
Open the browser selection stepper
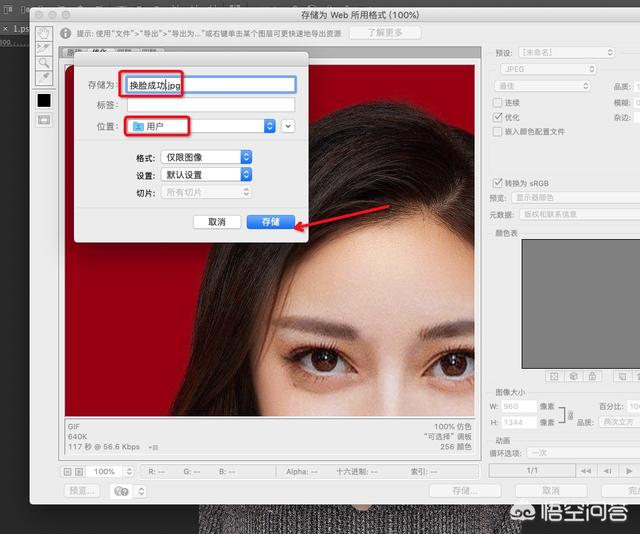pos(141,491)
